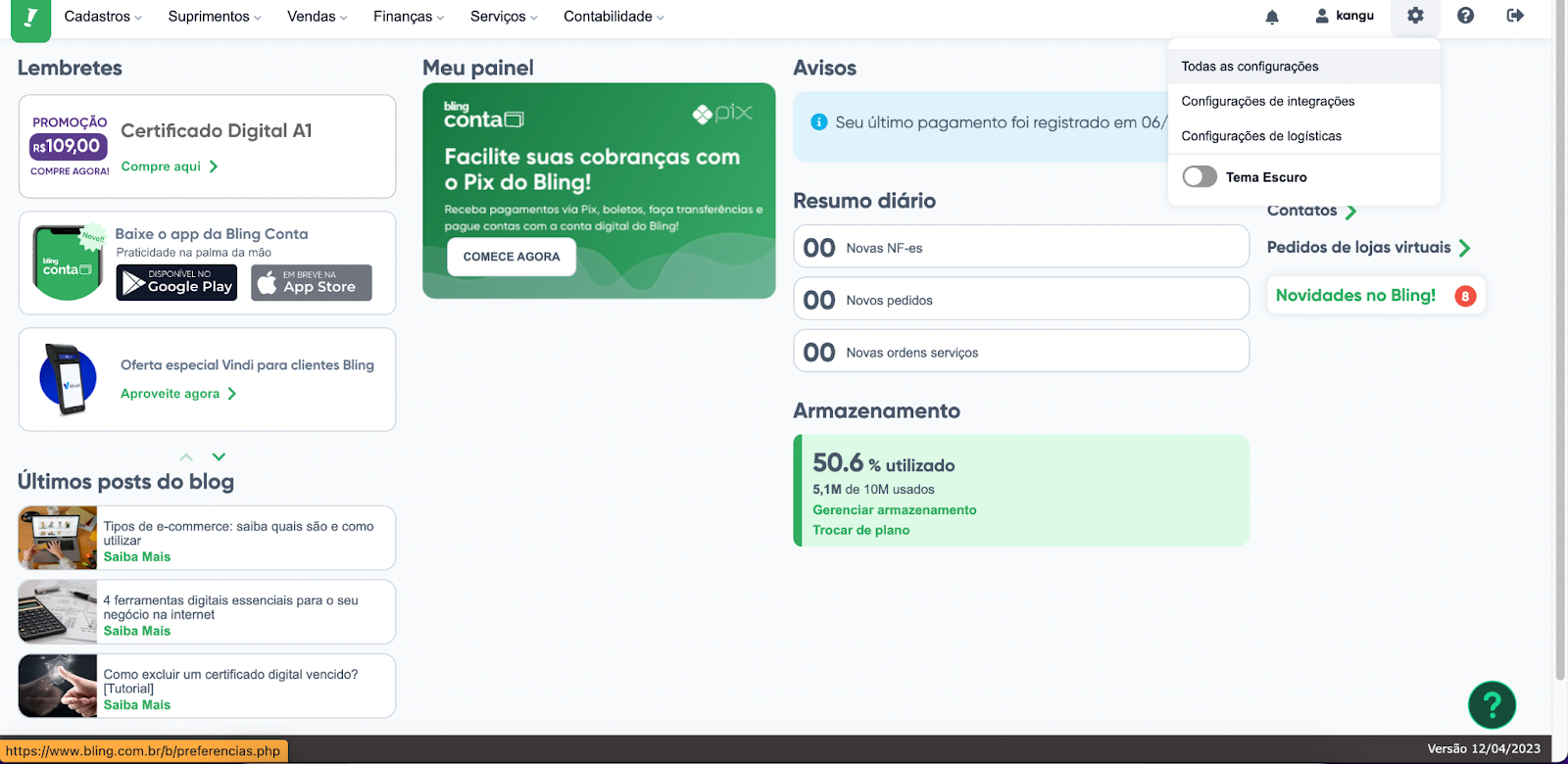Open the Novas ordens serviços summary row
The image size is (1568, 764).
[x=1021, y=351]
